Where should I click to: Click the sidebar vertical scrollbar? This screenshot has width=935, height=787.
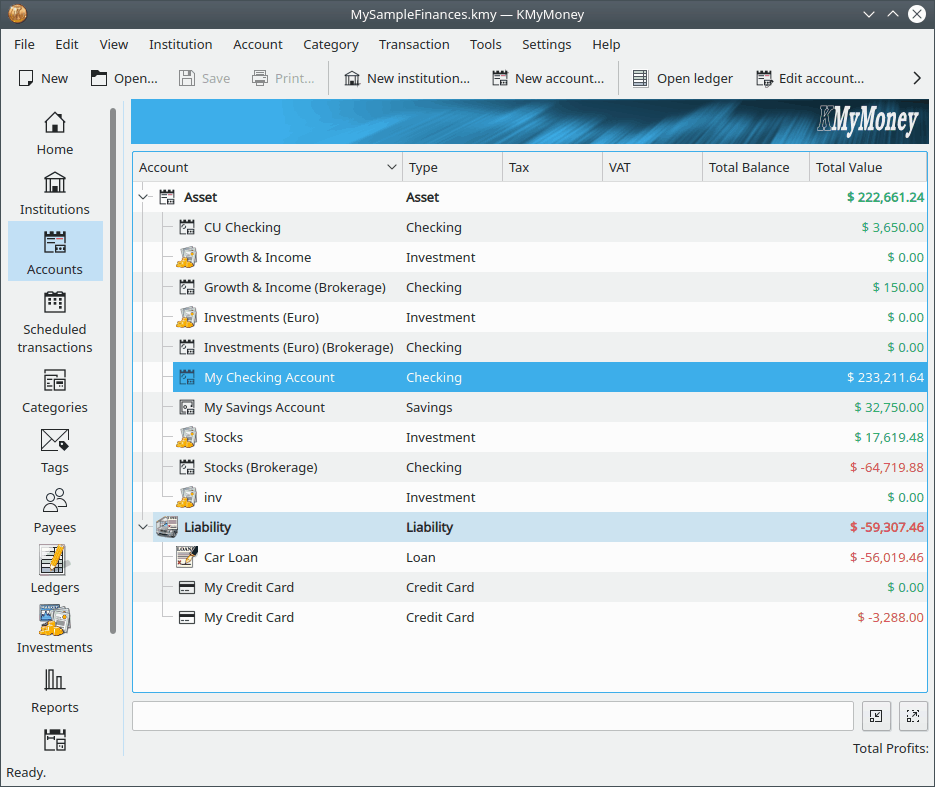click(113, 370)
